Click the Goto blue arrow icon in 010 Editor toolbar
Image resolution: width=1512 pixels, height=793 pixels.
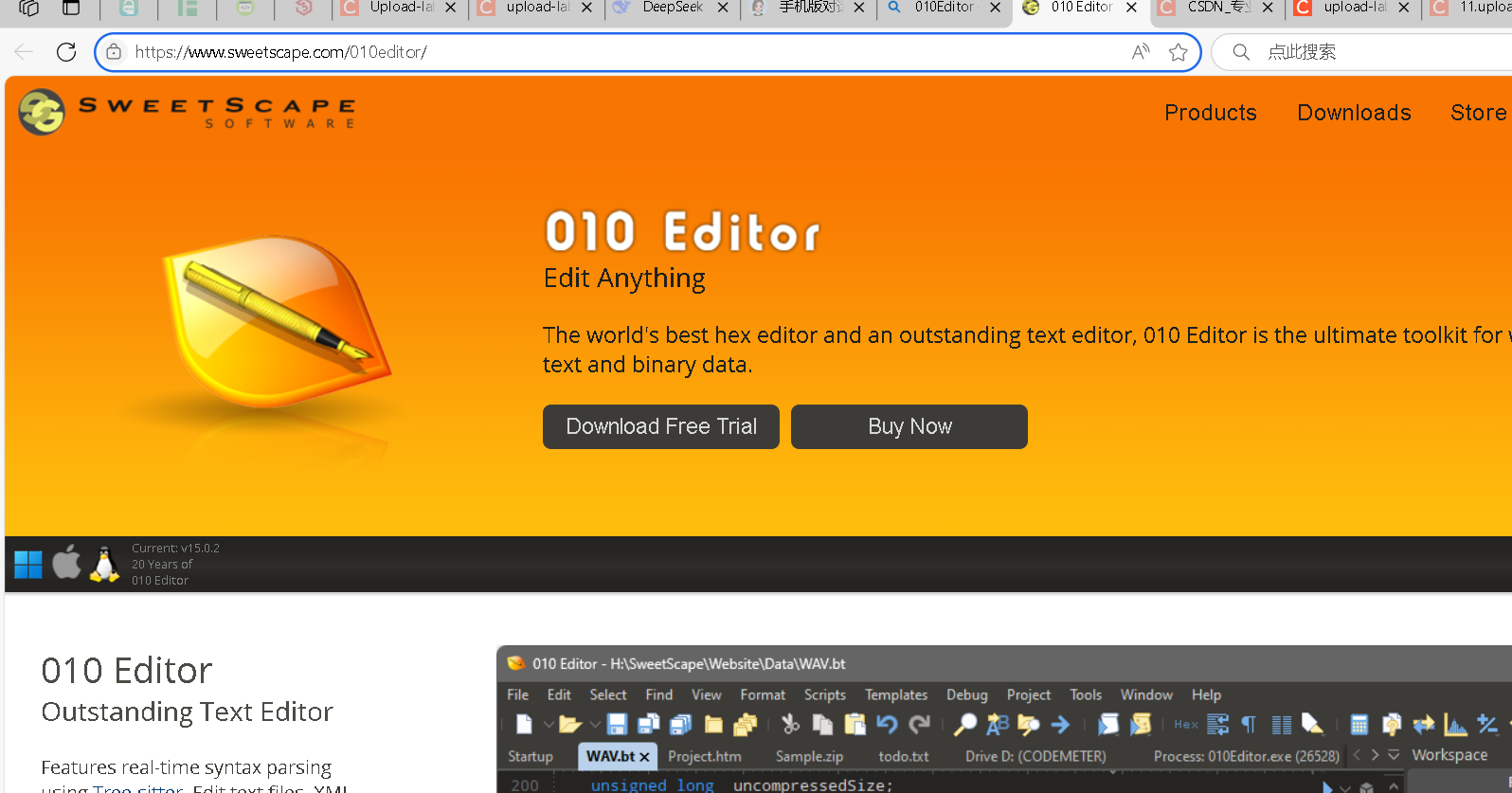(x=1060, y=725)
